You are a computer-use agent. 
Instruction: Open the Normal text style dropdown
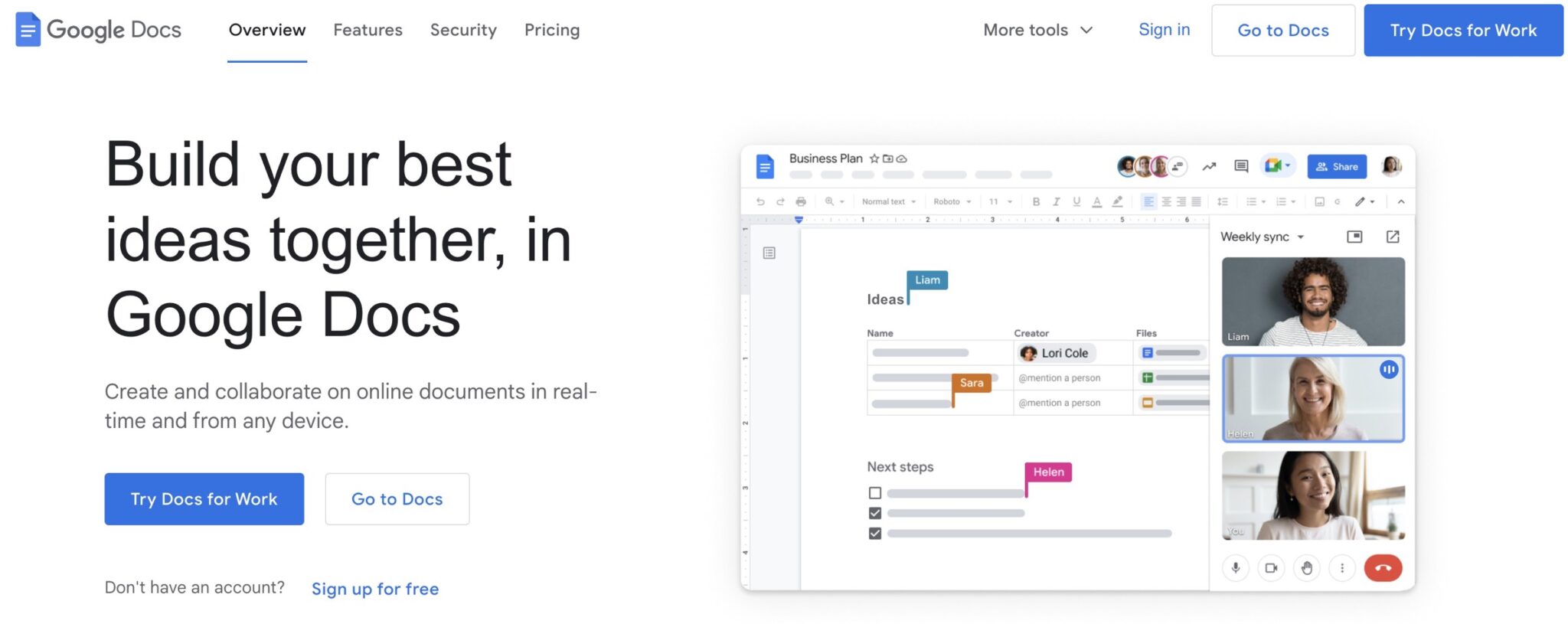[888, 202]
